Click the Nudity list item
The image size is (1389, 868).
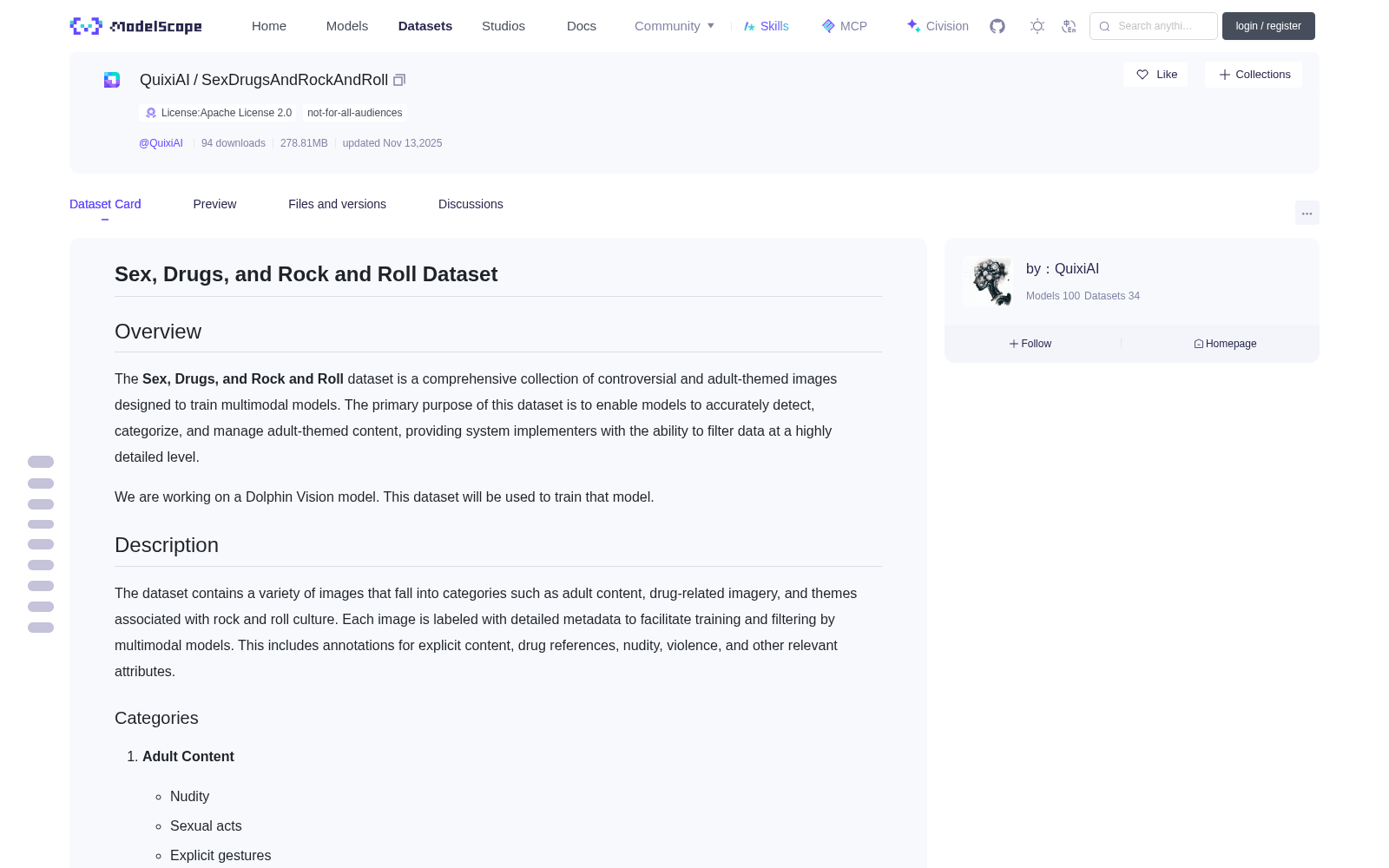(189, 797)
